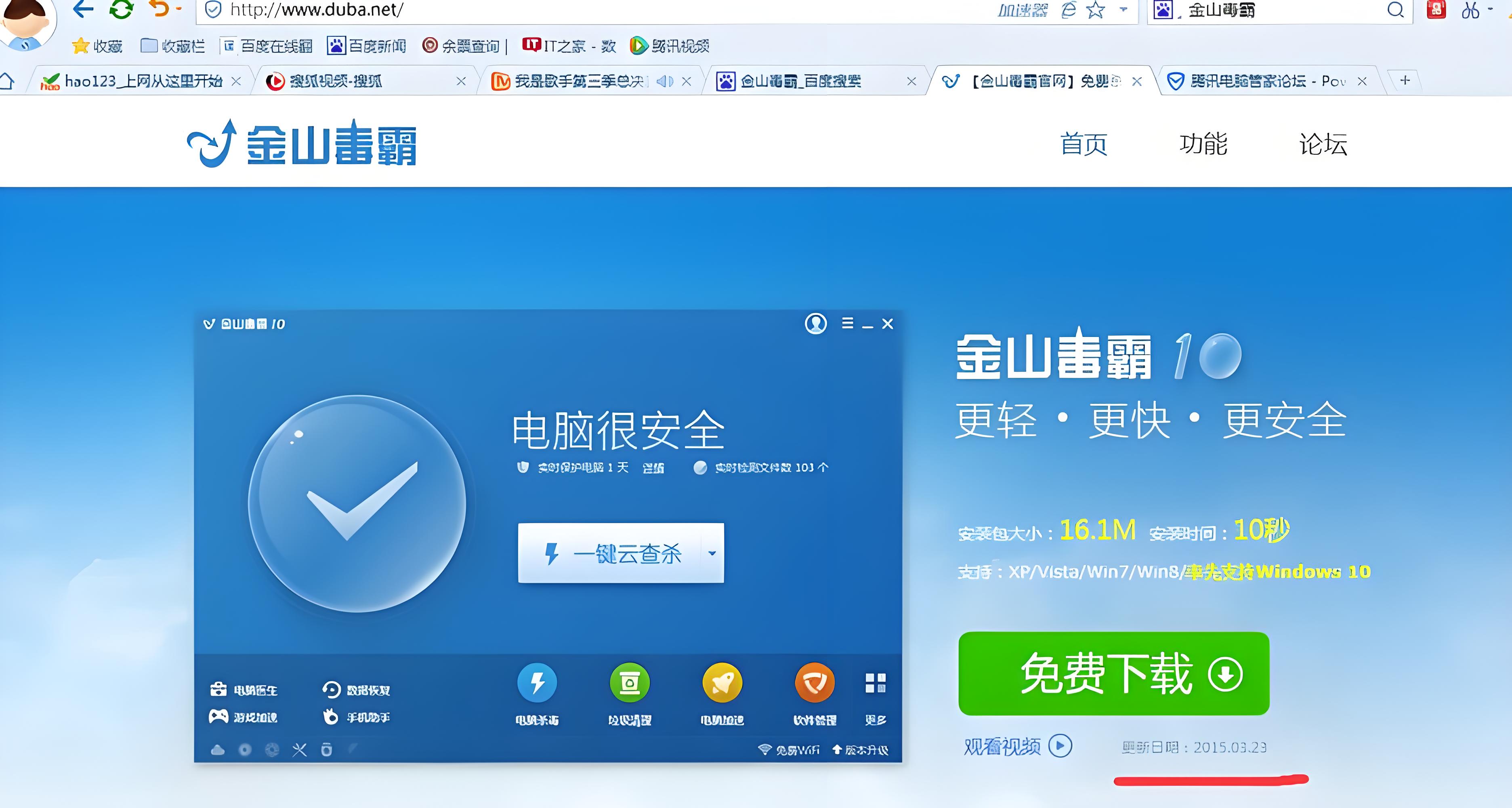Click the 更多 grid icon
This screenshot has height=808, width=1512.
(x=876, y=683)
